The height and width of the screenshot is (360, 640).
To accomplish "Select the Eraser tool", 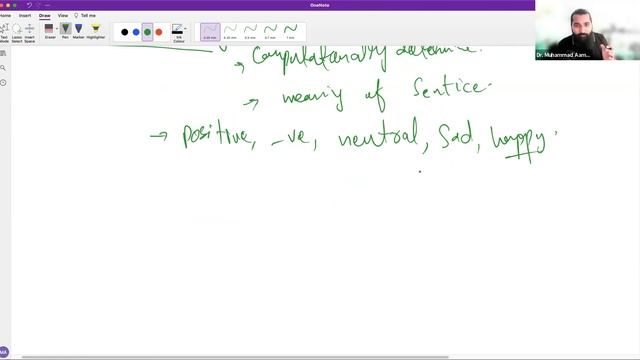I will pos(49,31).
